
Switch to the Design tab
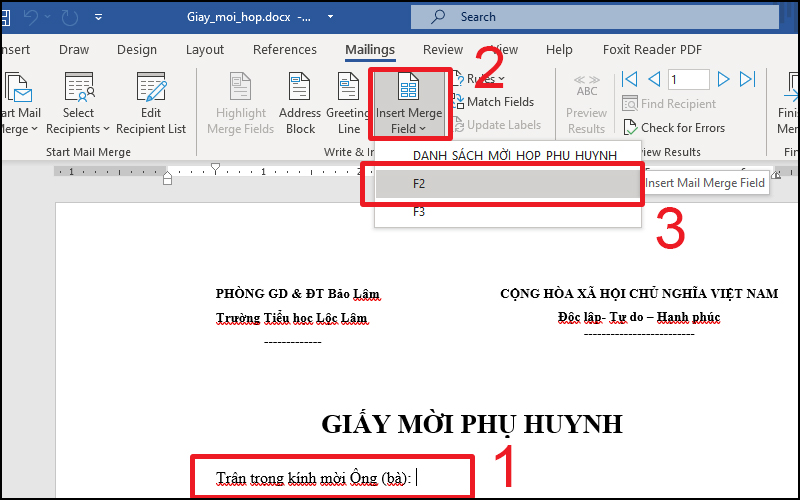pyautogui.click(x=137, y=49)
